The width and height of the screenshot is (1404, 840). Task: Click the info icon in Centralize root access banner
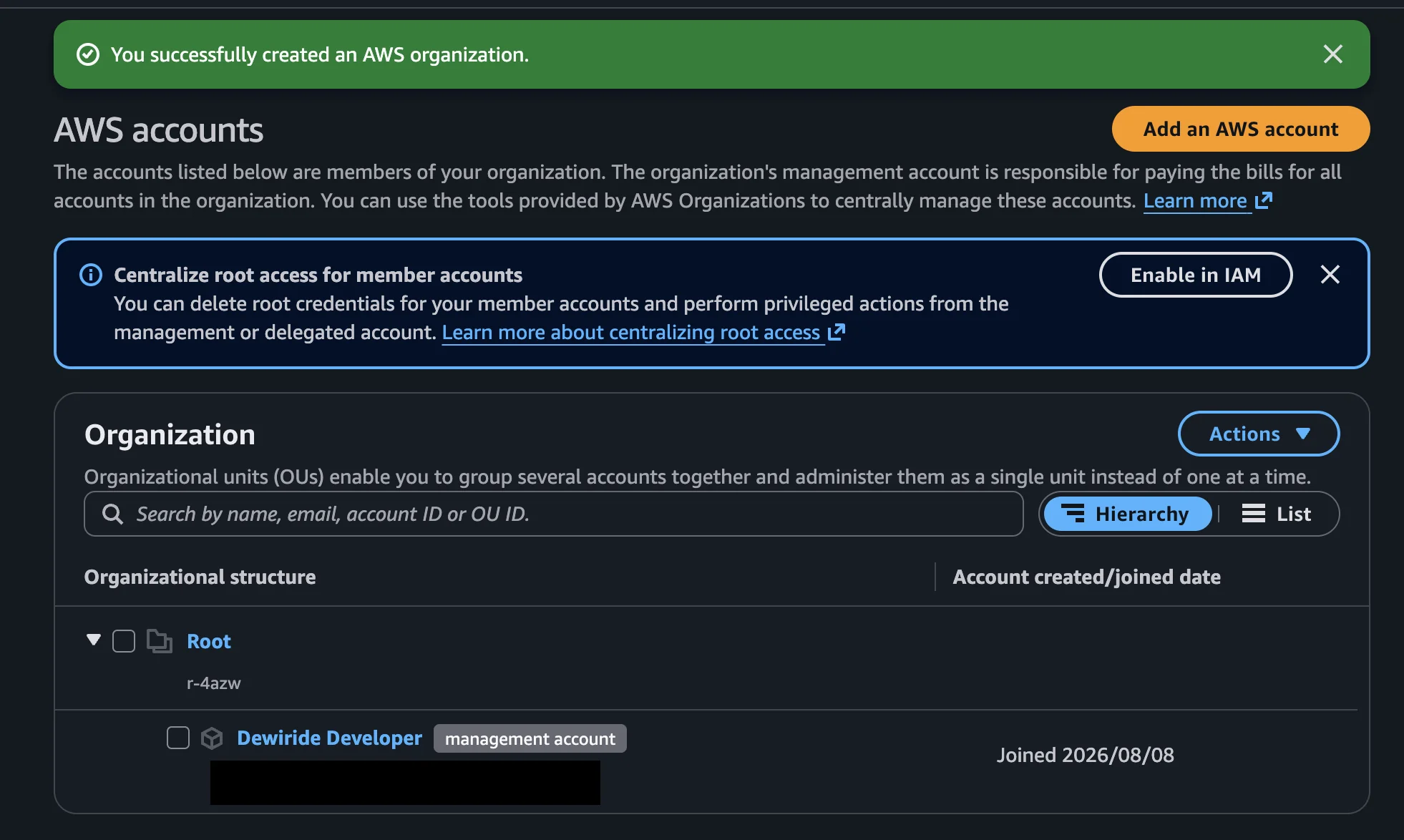tap(91, 275)
